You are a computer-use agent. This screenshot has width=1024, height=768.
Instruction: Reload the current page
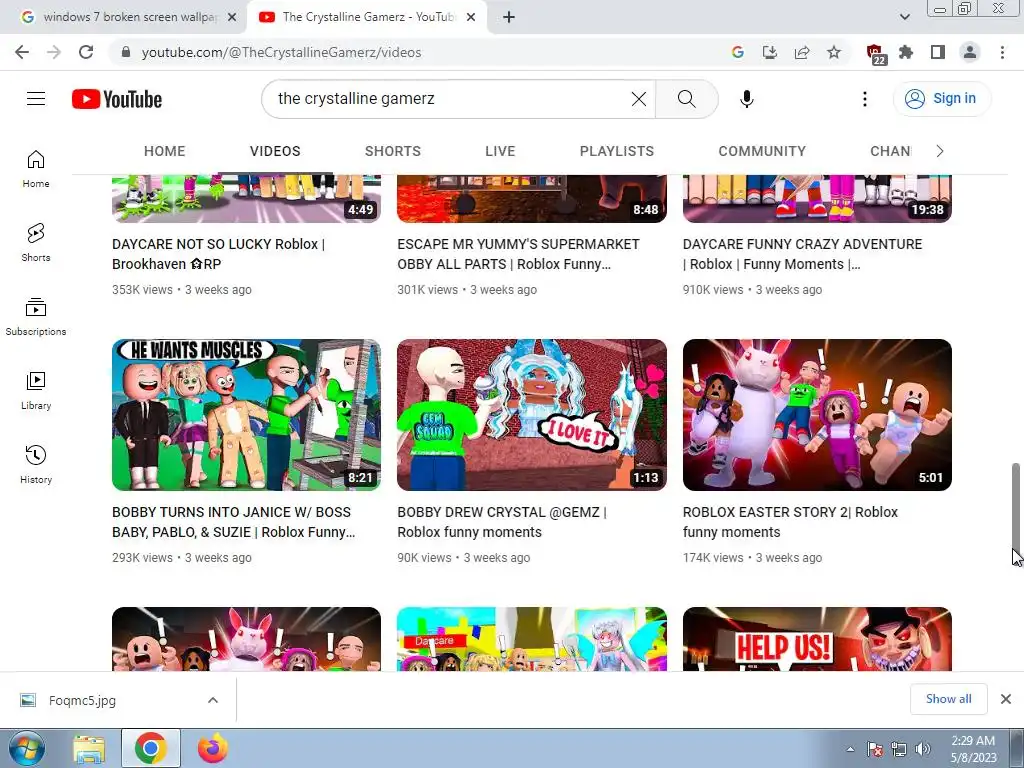(x=86, y=52)
